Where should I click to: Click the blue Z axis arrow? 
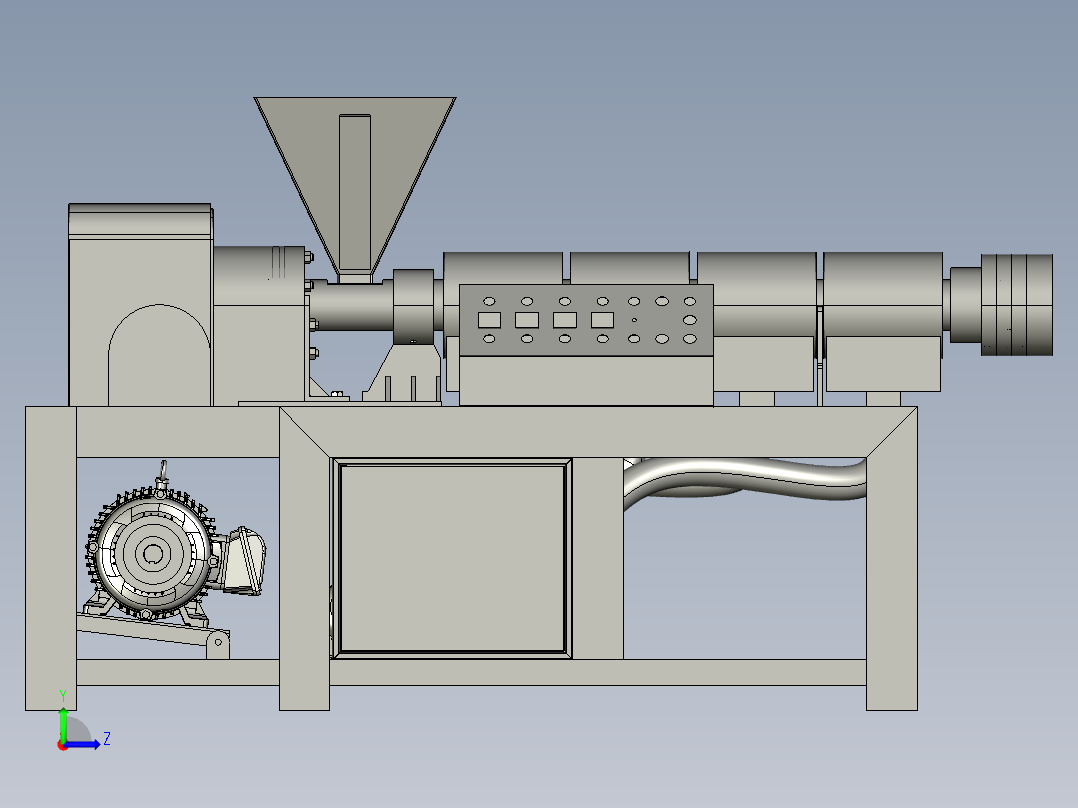point(82,745)
